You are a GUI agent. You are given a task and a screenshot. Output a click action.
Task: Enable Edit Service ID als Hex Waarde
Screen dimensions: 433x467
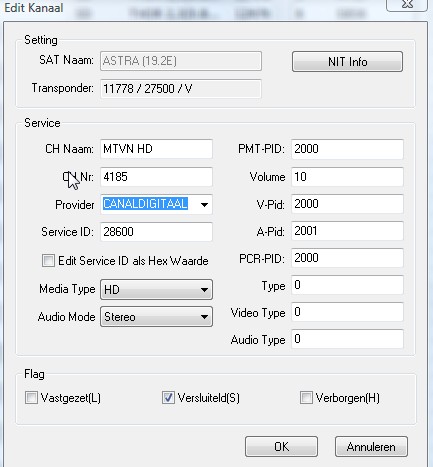pos(48,261)
